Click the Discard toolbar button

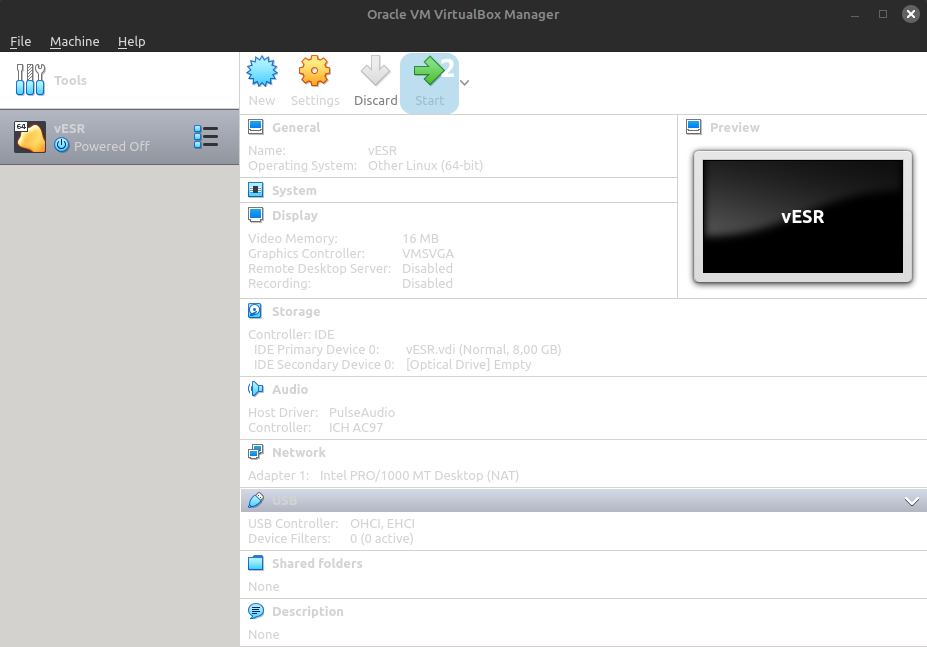(375, 83)
